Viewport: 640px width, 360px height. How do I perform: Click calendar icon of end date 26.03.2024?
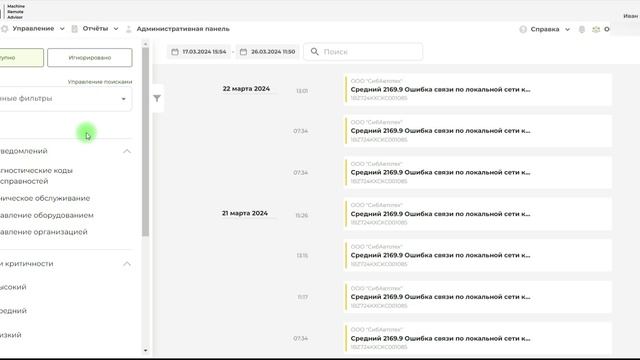[243, 52]
